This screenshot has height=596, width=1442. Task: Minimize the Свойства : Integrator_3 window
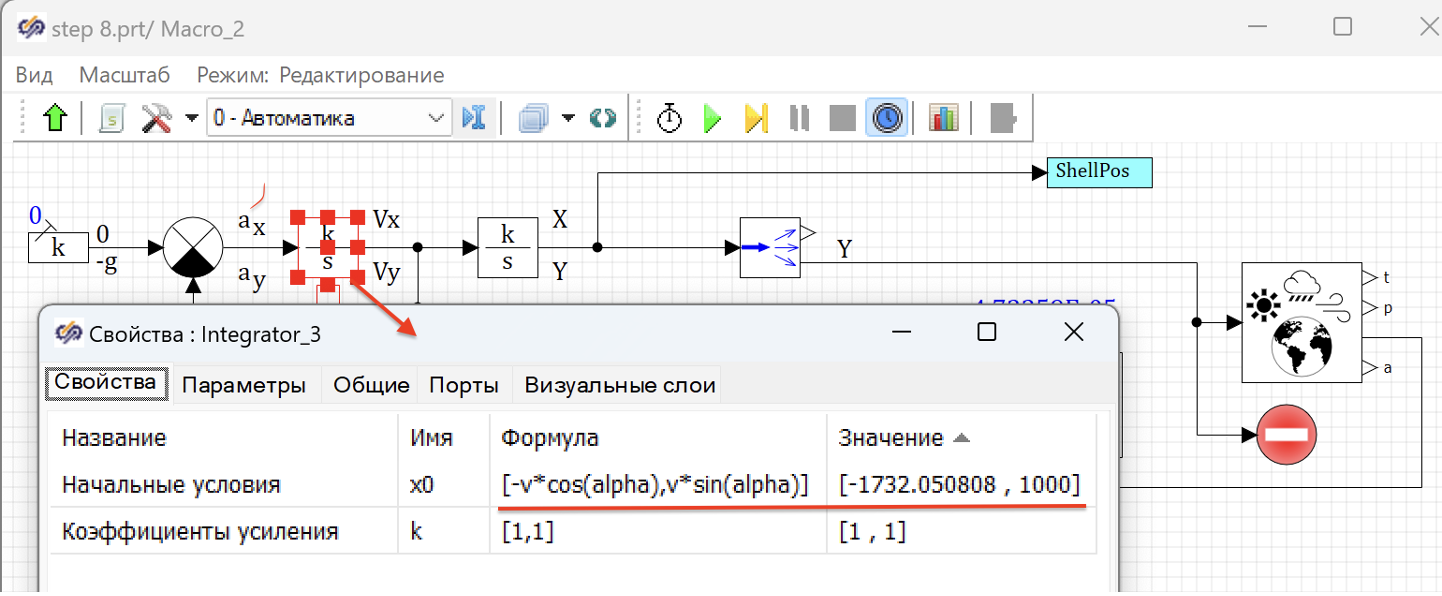pos(902,332)
